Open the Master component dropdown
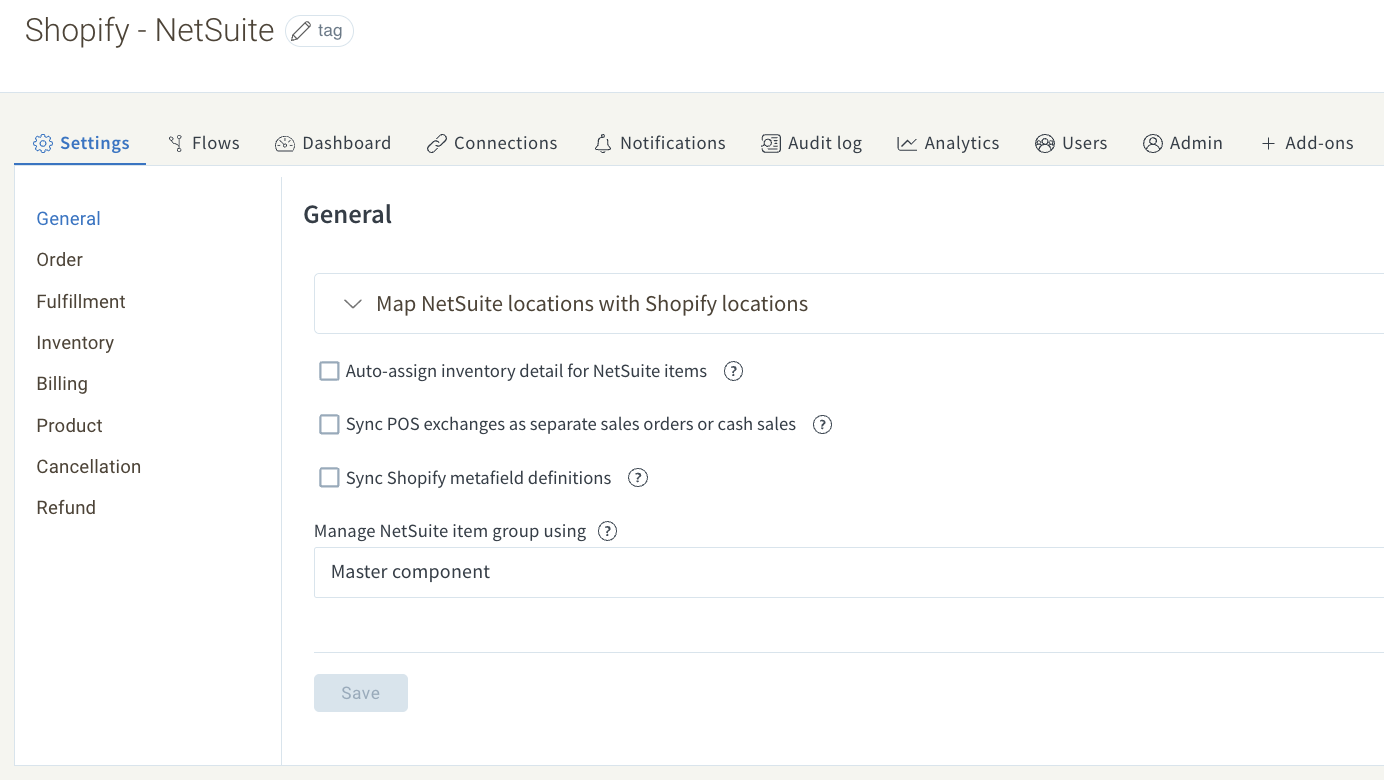The image size is (1384, 780). 849,572
